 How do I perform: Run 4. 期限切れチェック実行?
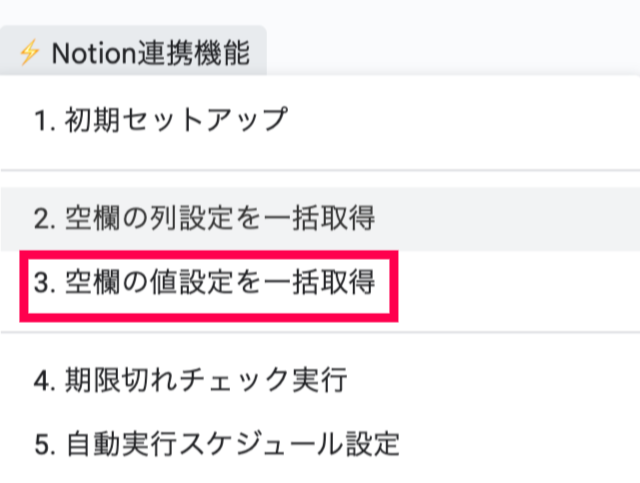click(x=189, y=381)
